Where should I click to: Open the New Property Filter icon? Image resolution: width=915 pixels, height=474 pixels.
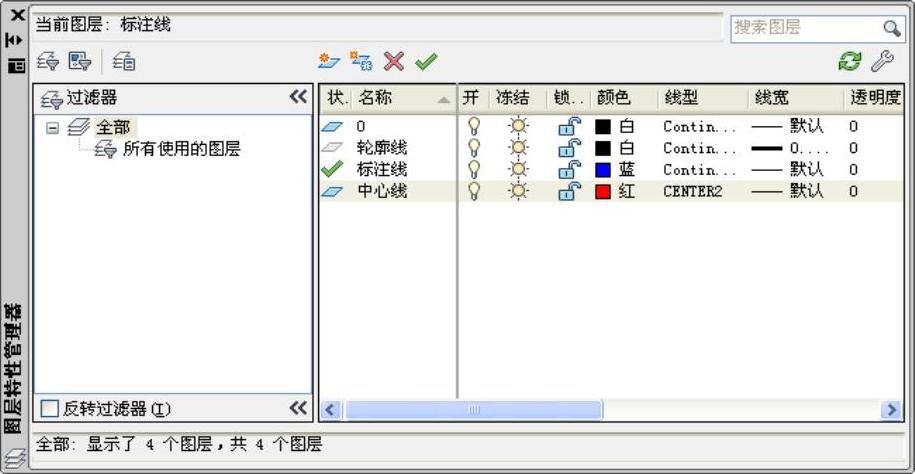coord(48,62)
